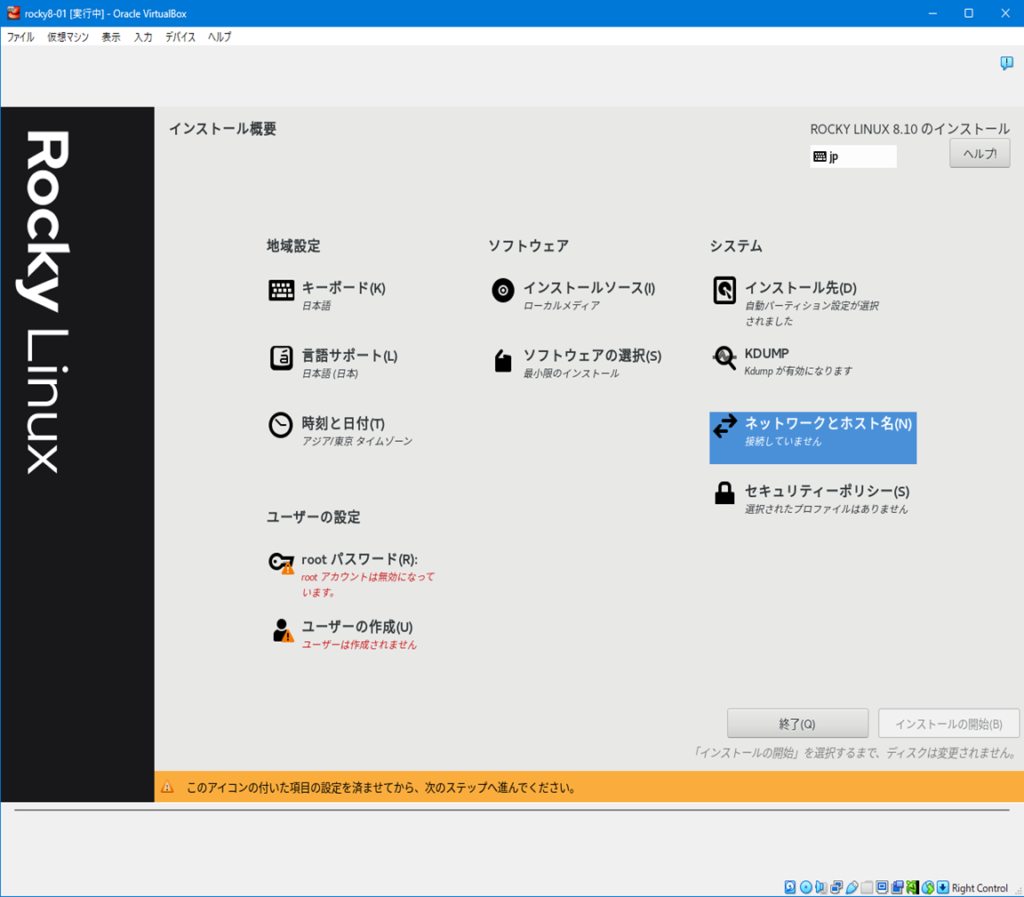This screenshot has height=897, width=1024.
Task: Click the 日本語 (日本) language text
Action: (330, 374)
